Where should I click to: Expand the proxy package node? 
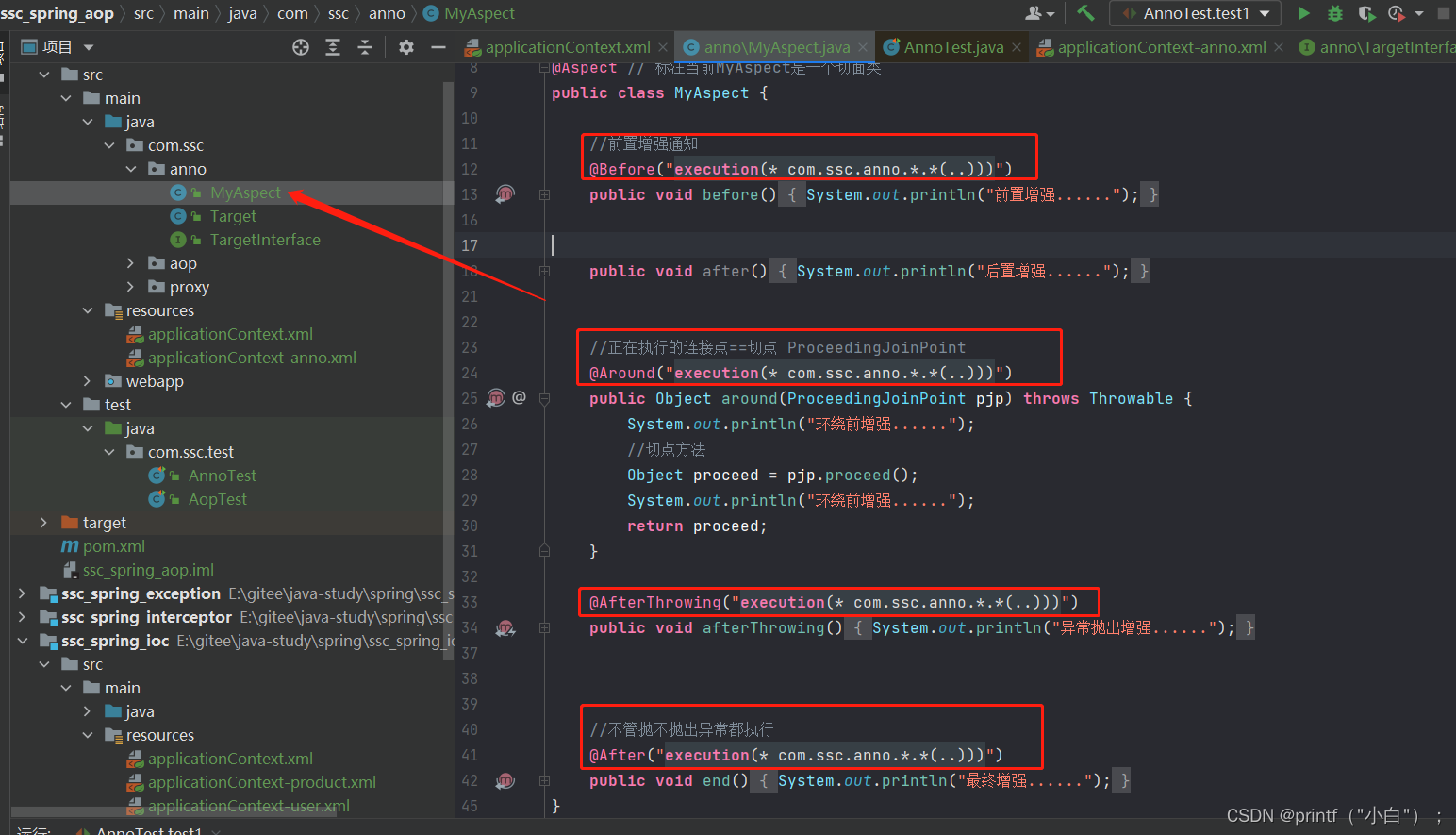pos(131,287)
